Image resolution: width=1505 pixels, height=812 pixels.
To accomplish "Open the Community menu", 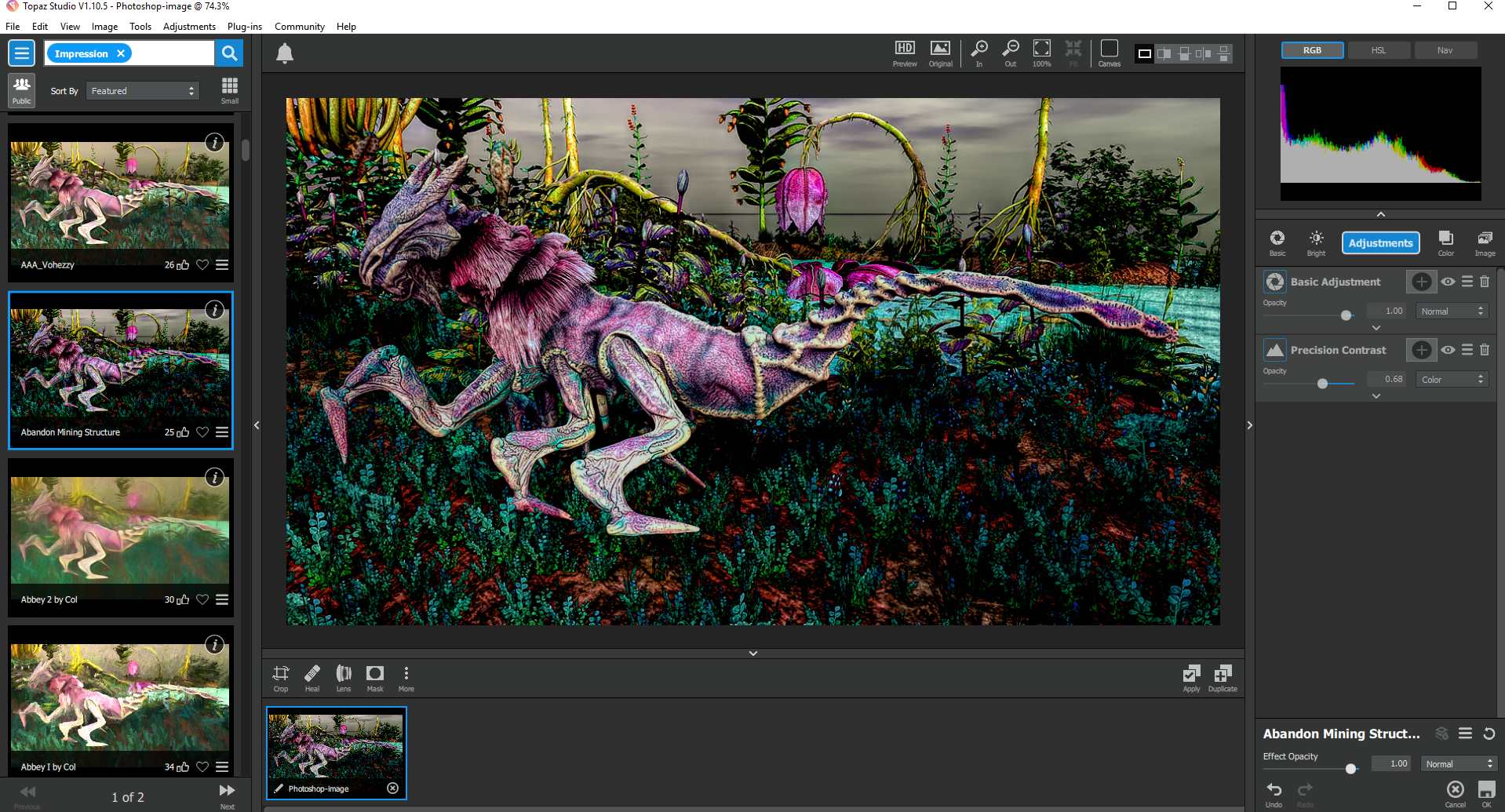I will (x=300, y=26).
